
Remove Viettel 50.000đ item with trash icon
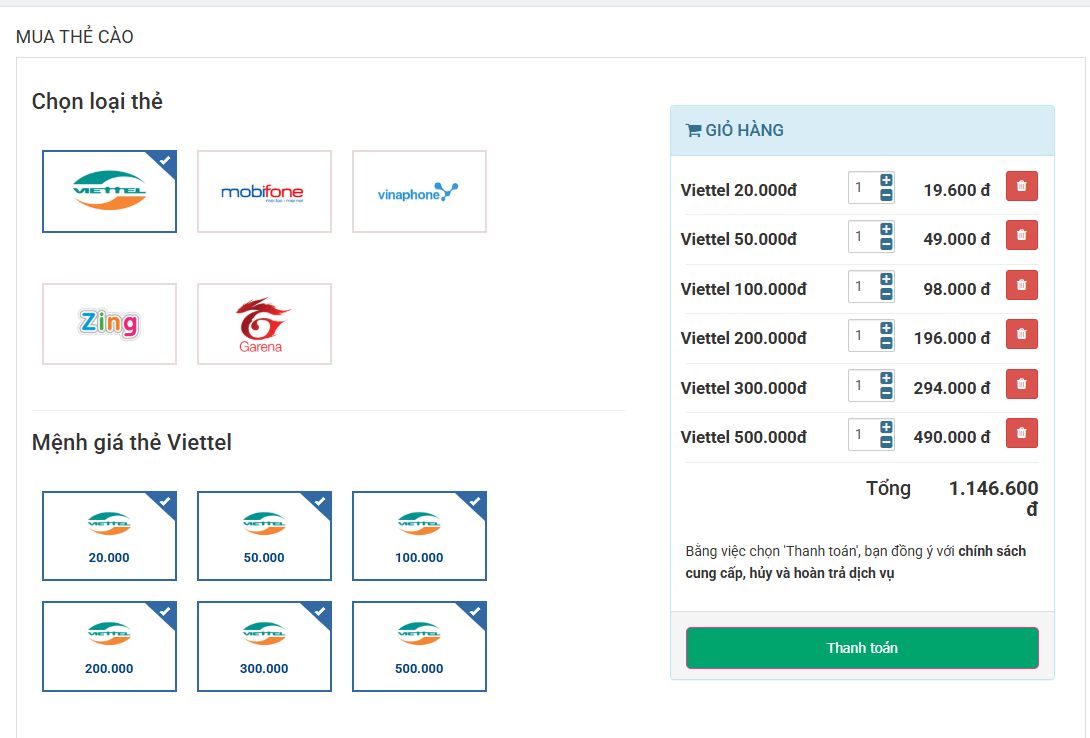pyautogui.click(x=1021, y=235)
